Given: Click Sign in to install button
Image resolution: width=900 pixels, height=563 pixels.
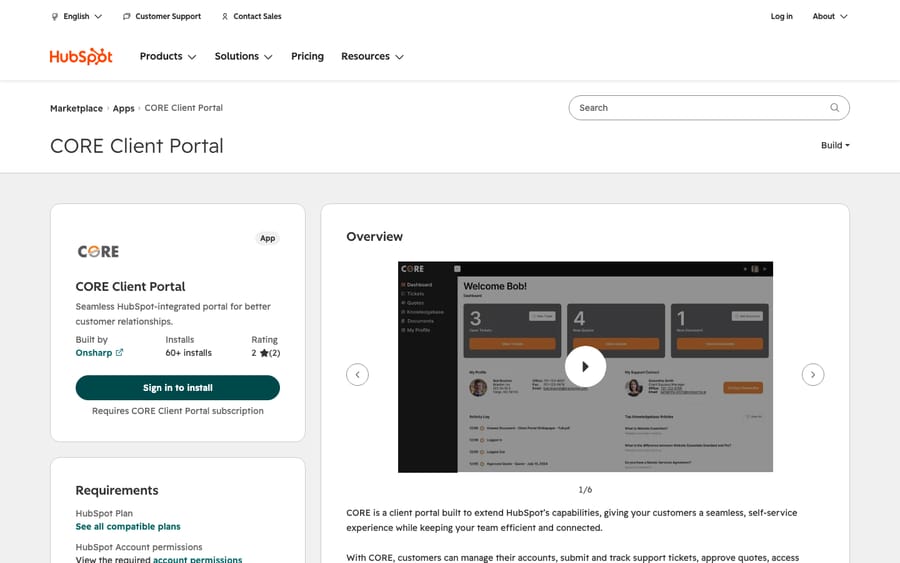Looking at the screenshot, I should click(x=178, y=388).
